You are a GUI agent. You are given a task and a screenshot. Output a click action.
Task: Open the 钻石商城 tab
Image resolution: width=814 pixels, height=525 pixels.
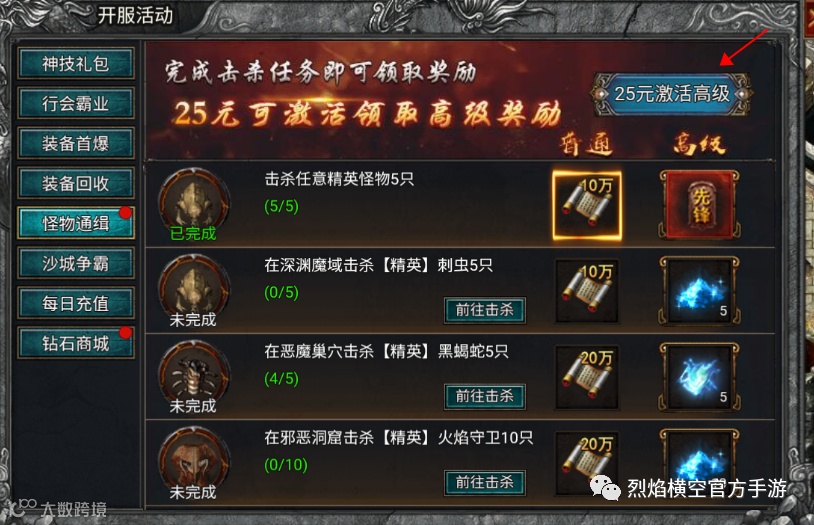pos(76,343)
